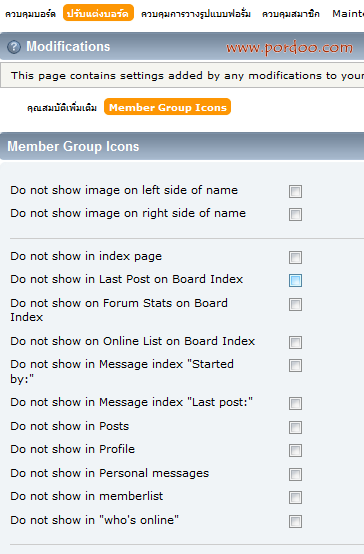Click the help question mark icon beside Modifications
This screenshot has height=554, width=364.
pyautogui.click(x=14, y=47)
